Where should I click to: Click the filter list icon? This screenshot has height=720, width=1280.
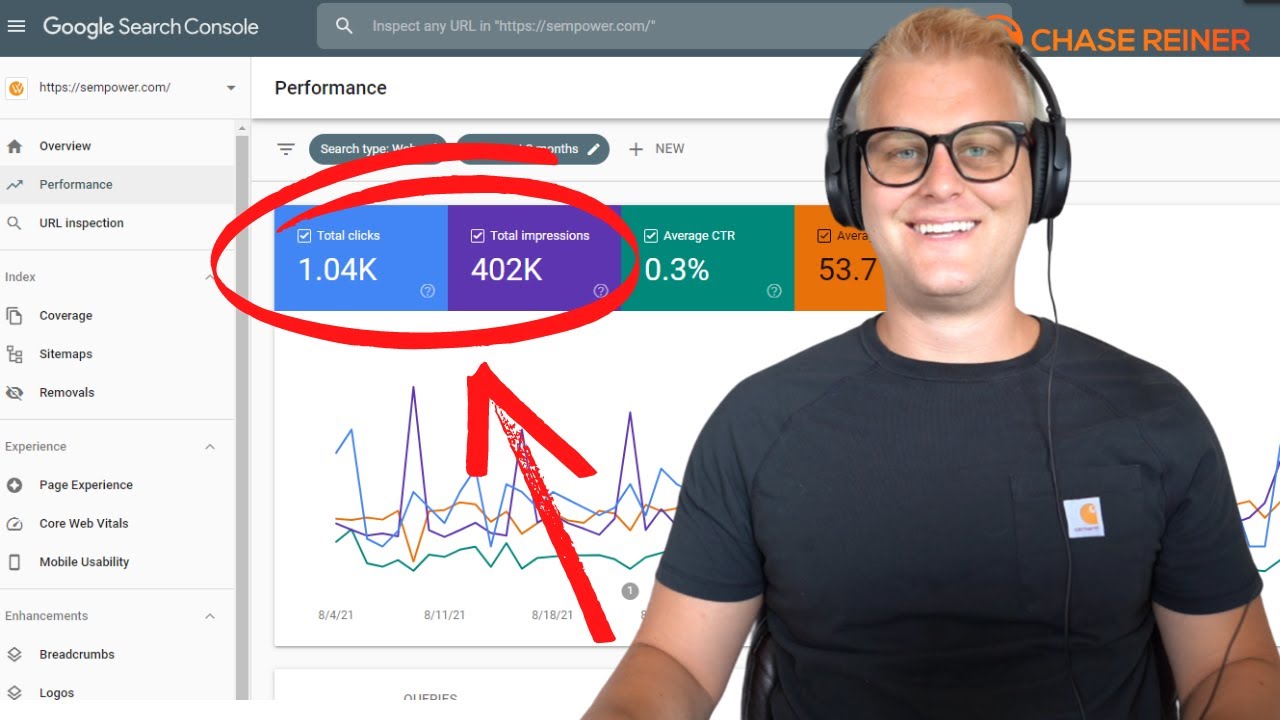point(286,149)
